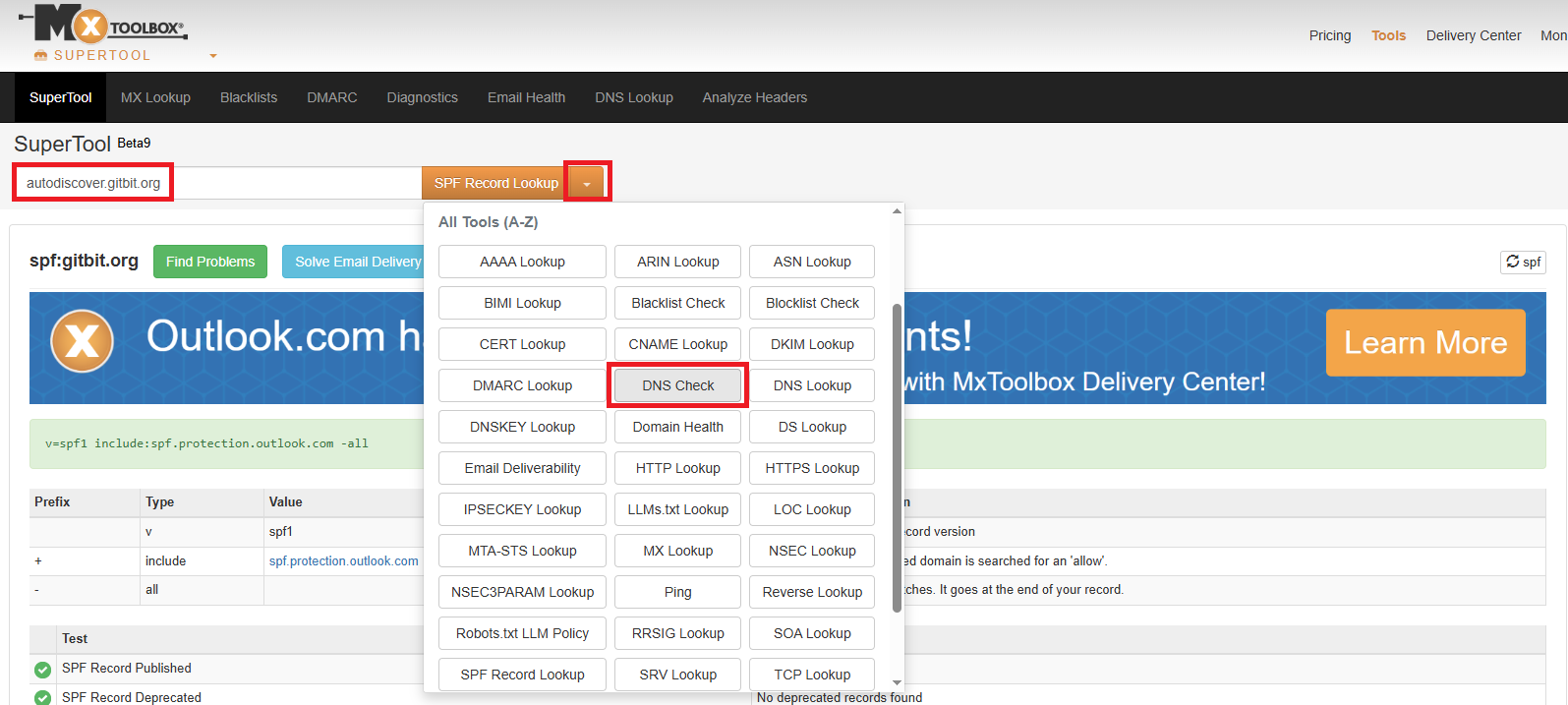Select NSEC Lookup tool
The height and width of the screenshot is (705, 1568).
coord(812,551)
